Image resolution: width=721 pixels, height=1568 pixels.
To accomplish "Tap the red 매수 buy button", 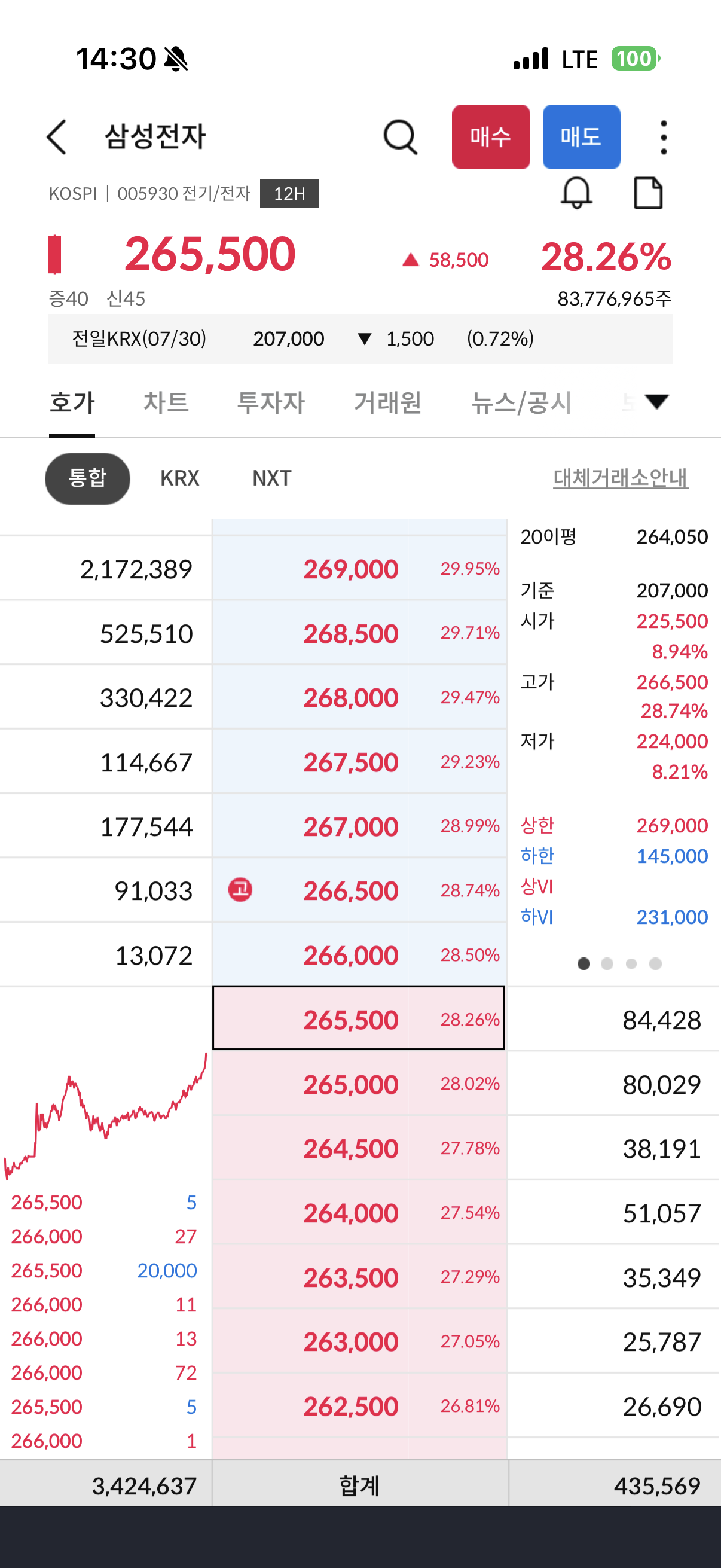I will tap(490, 137).
